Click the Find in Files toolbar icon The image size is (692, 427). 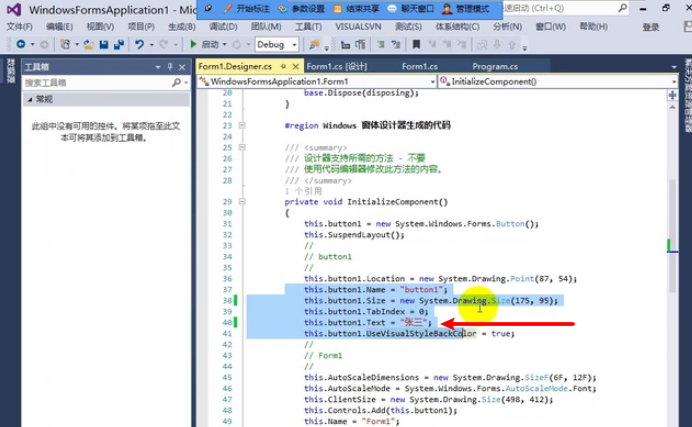pyautogui.click(x=314, y=44)
